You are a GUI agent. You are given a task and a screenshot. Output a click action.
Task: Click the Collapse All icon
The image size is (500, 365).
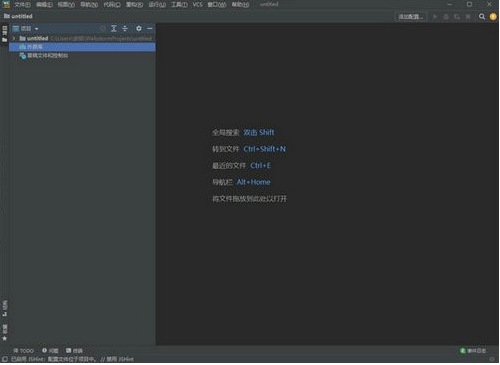(125, 29)
